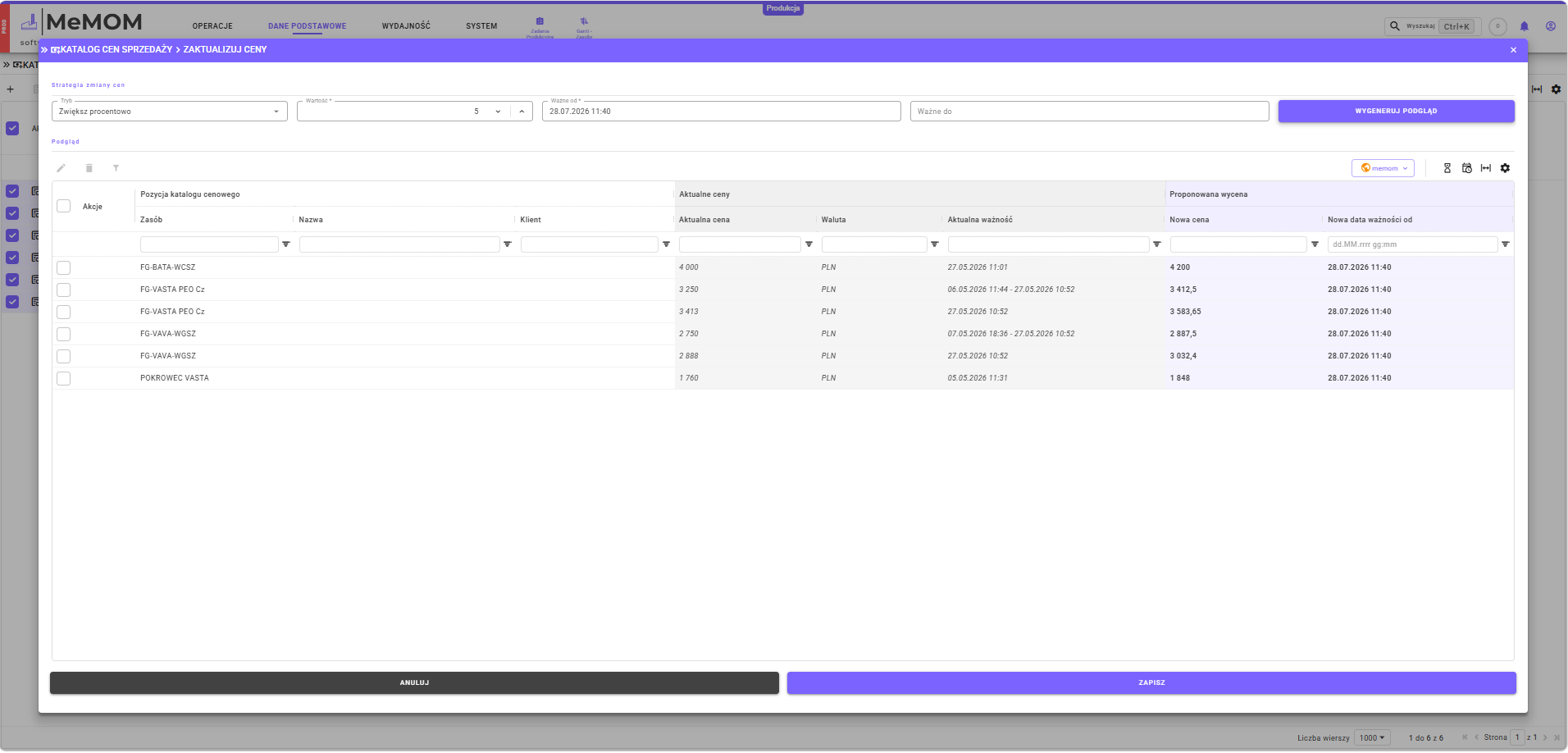Screen dimensions: 1568x753
Task: Open the DANE PODSTAWOWE menu
Action: [308, 26]
